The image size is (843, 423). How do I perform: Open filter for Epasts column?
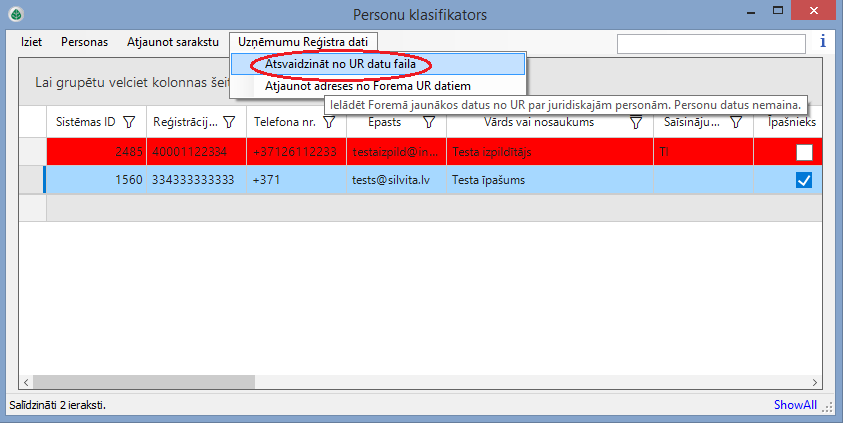click(429, 122)
